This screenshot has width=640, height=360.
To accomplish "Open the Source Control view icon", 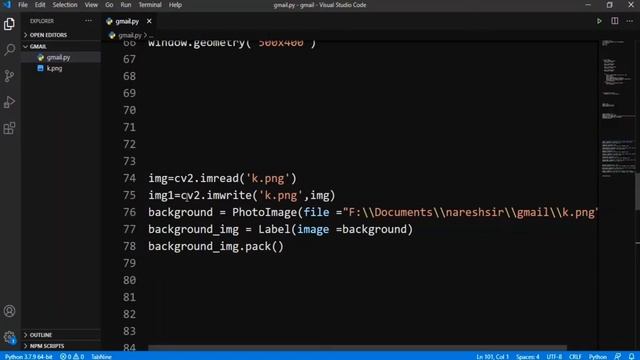I will click(9, 76).
